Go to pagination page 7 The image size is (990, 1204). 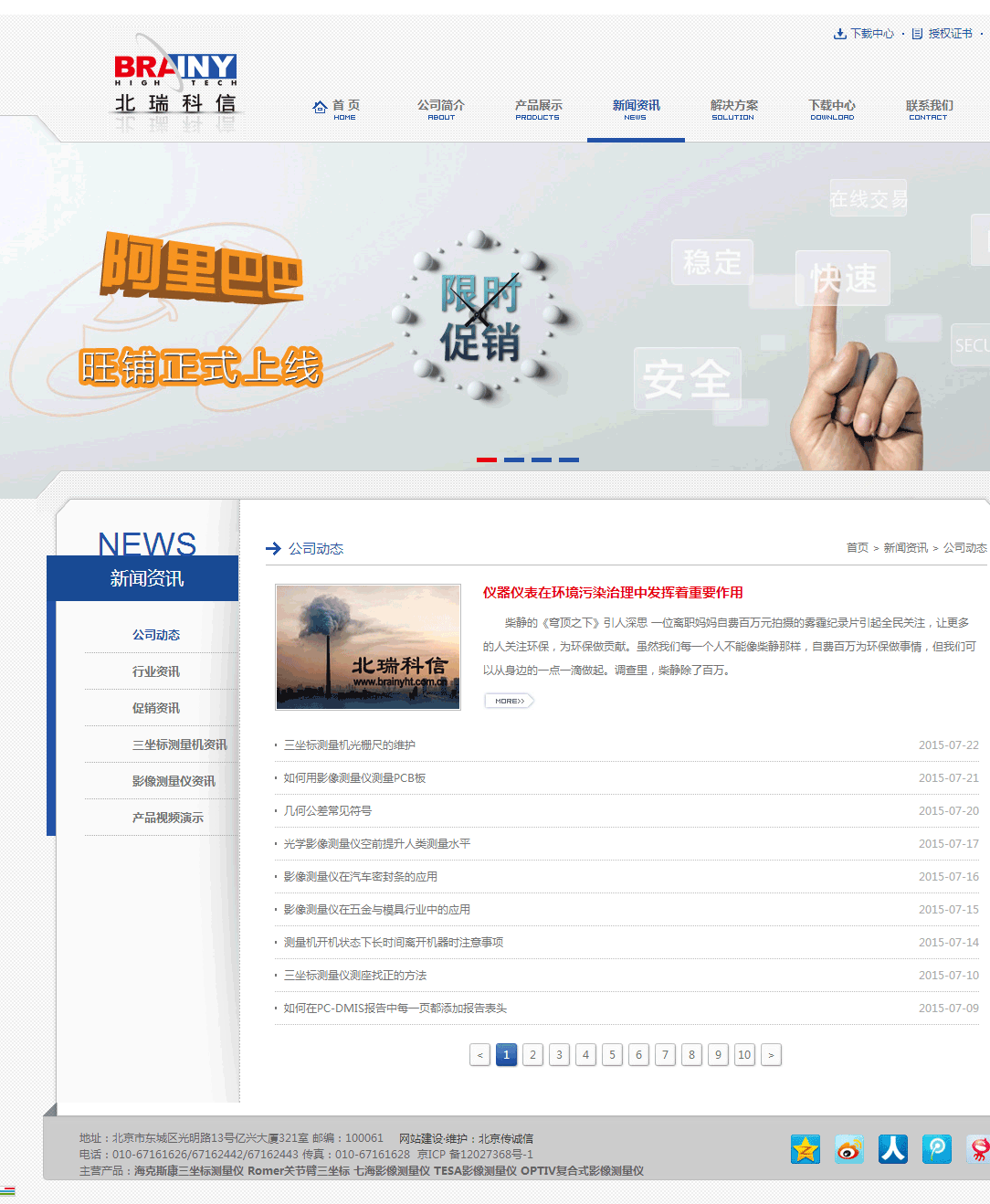[665, 1055]
